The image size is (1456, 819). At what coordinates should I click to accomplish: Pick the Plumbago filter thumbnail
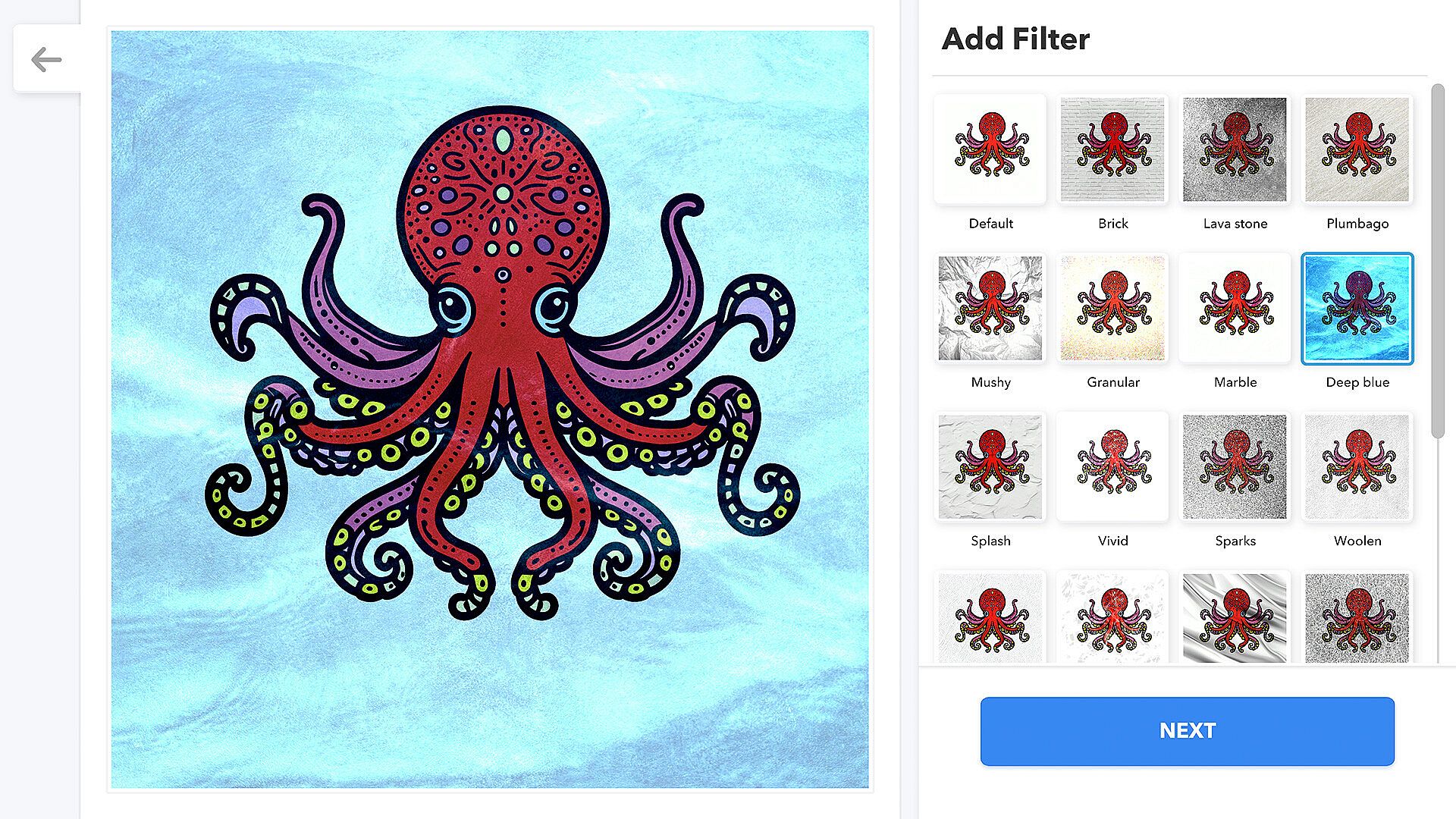(1357, 149)
